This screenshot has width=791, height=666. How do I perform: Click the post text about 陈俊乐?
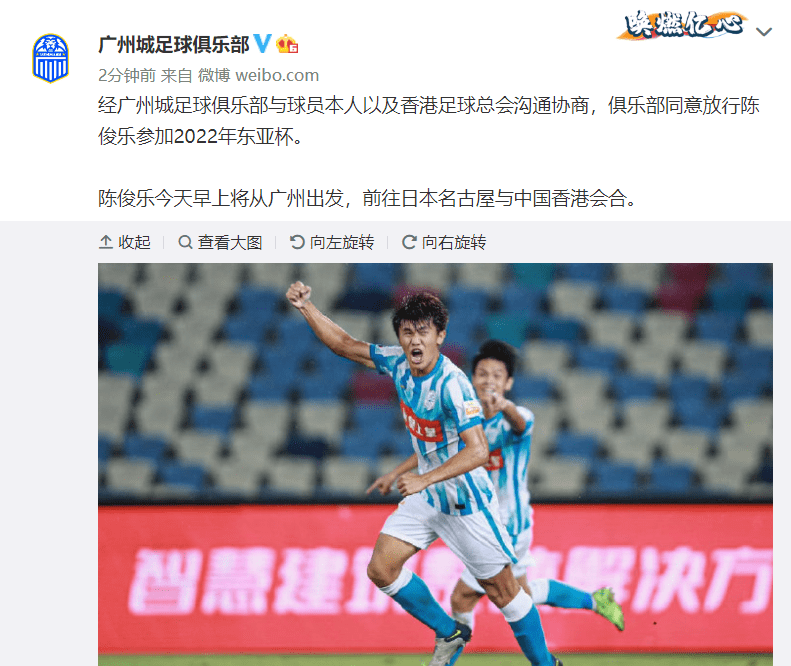[x=429, y=121]
